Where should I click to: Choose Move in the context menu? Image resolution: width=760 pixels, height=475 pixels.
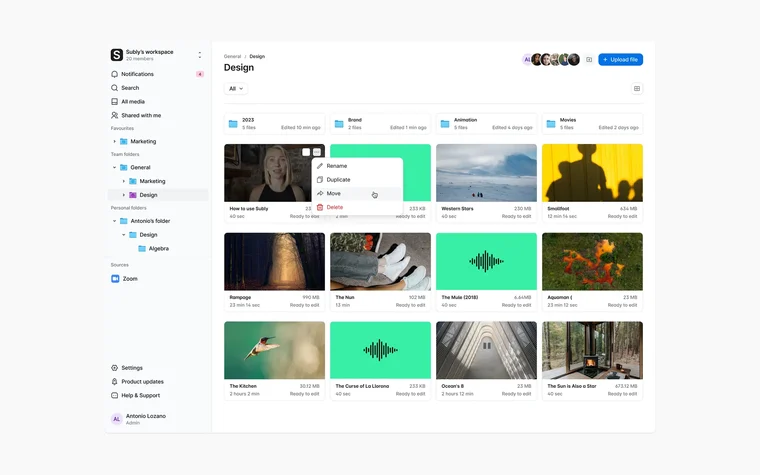[x=358, y=193]
